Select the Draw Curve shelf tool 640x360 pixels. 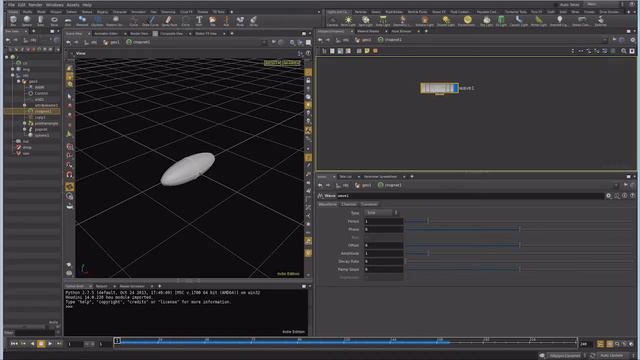coord(151,21)
